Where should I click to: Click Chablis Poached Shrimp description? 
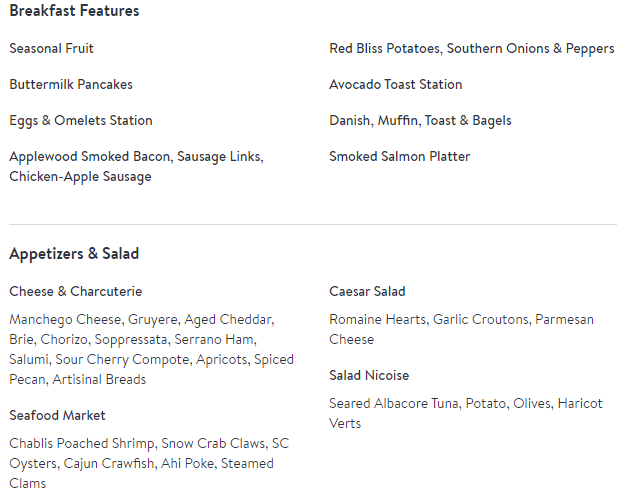tap(149, 463)
